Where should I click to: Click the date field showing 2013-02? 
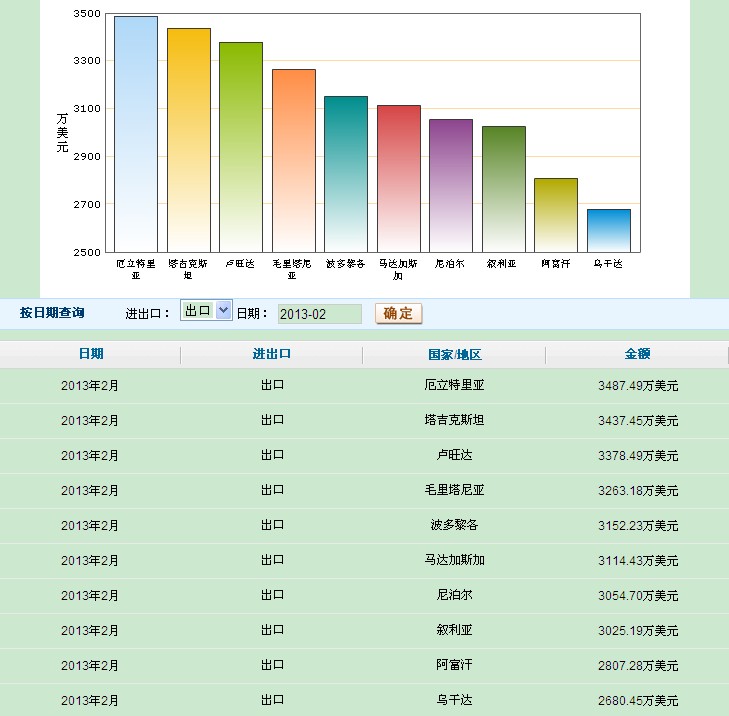[x=319, y=314]
